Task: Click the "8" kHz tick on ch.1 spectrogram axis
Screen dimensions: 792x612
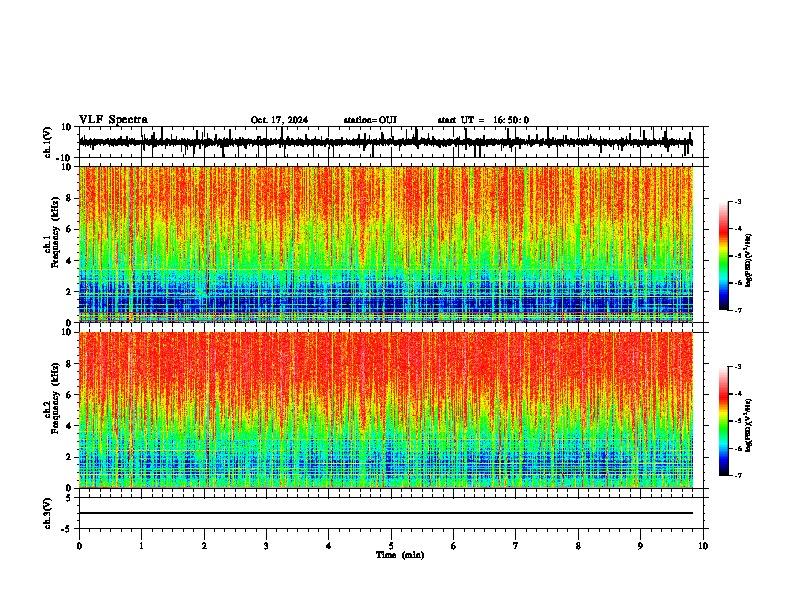Action: click(x=70, y=198)
